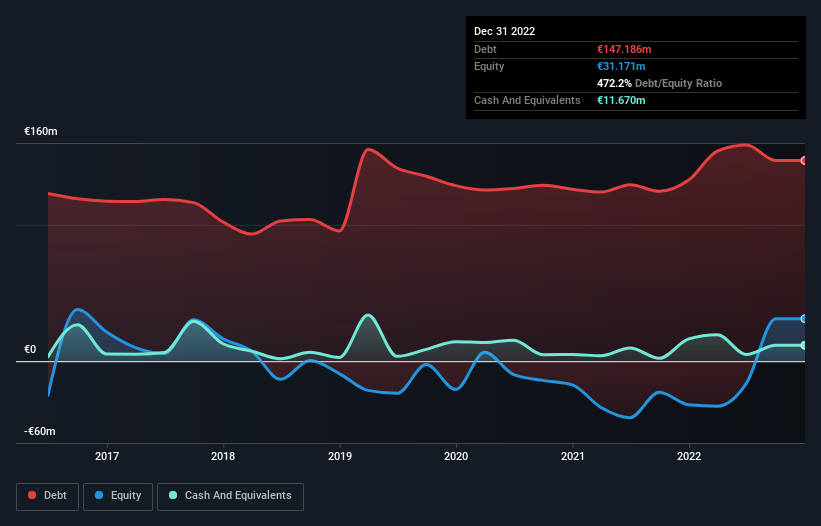Click the 2022 axis label

click(689, 456)
